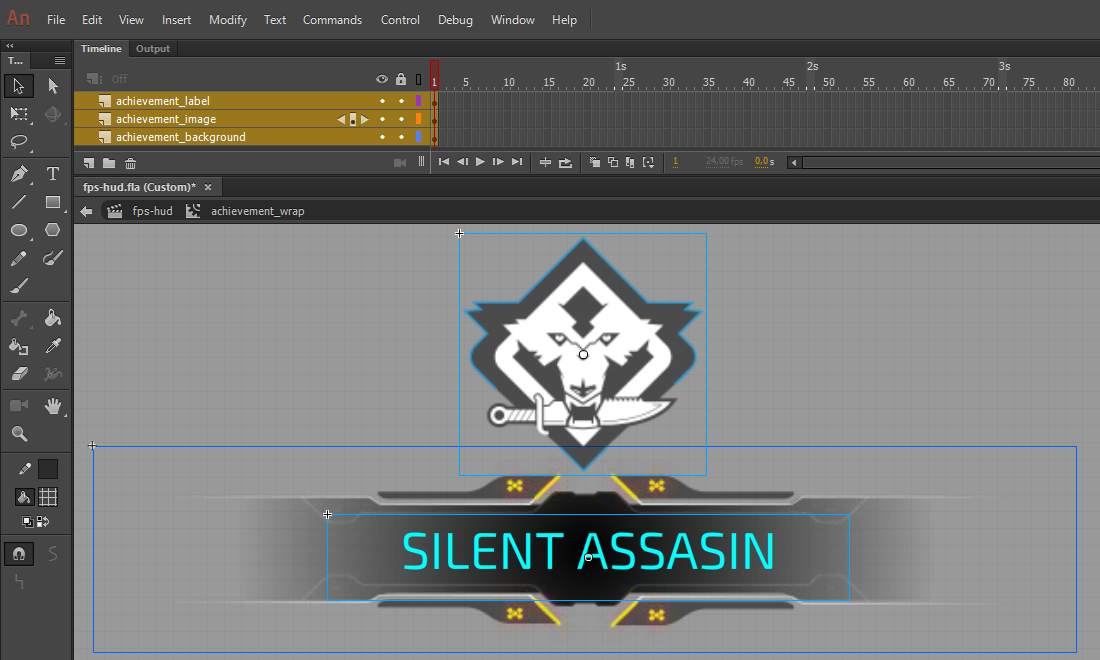Go to the first frame
Viewport: 1100px width, 660px height.
(x=443, y=162)
